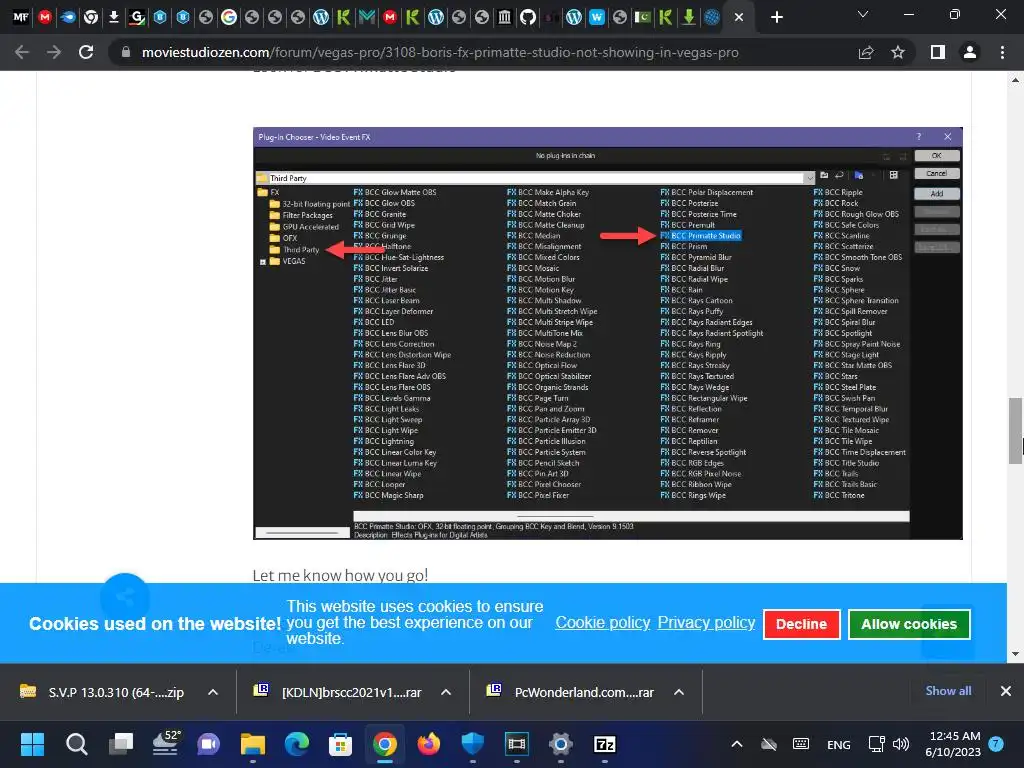Open the volume control in the tray

(901, 744)
